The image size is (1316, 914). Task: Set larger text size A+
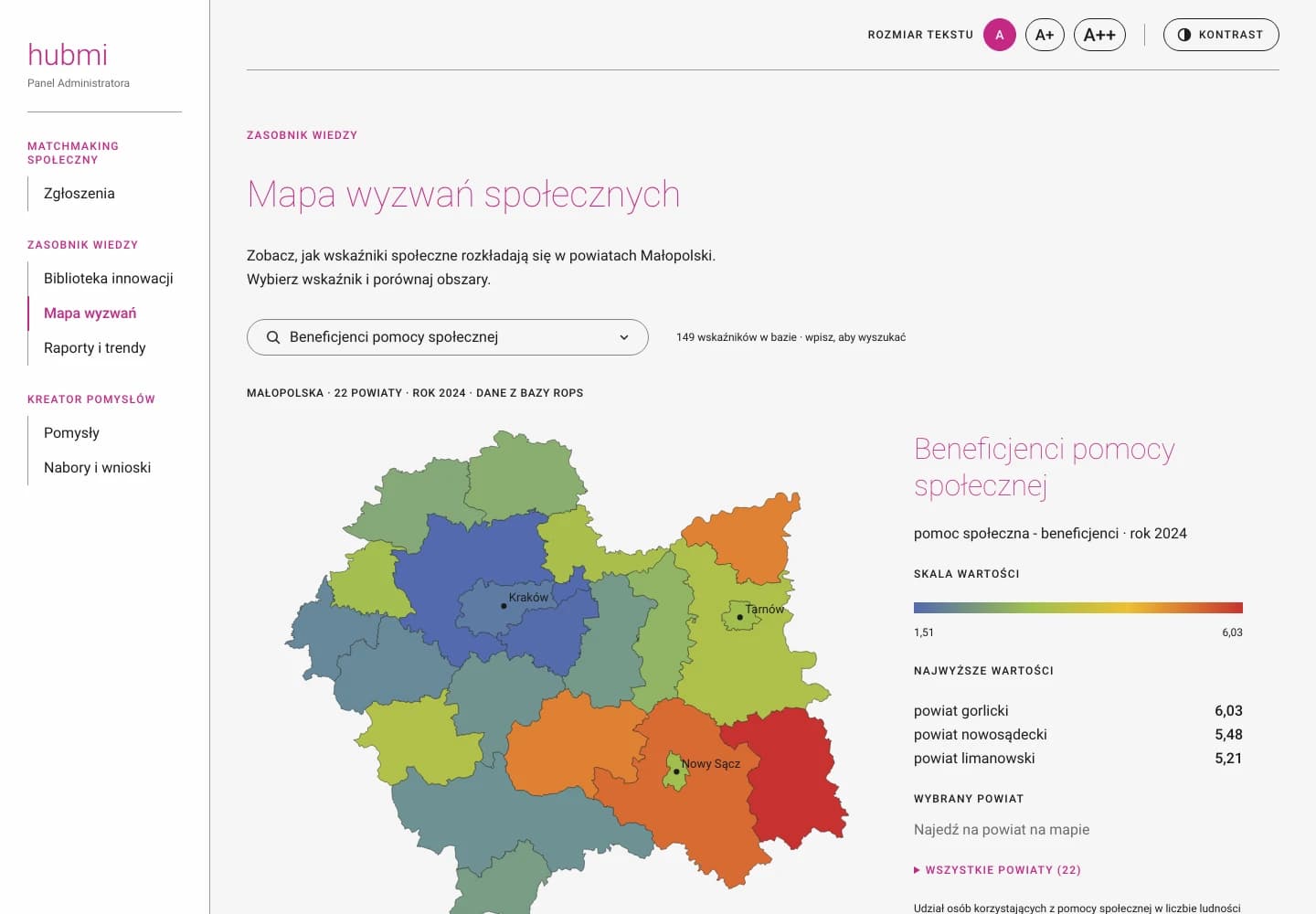[x=1045, y=35]
